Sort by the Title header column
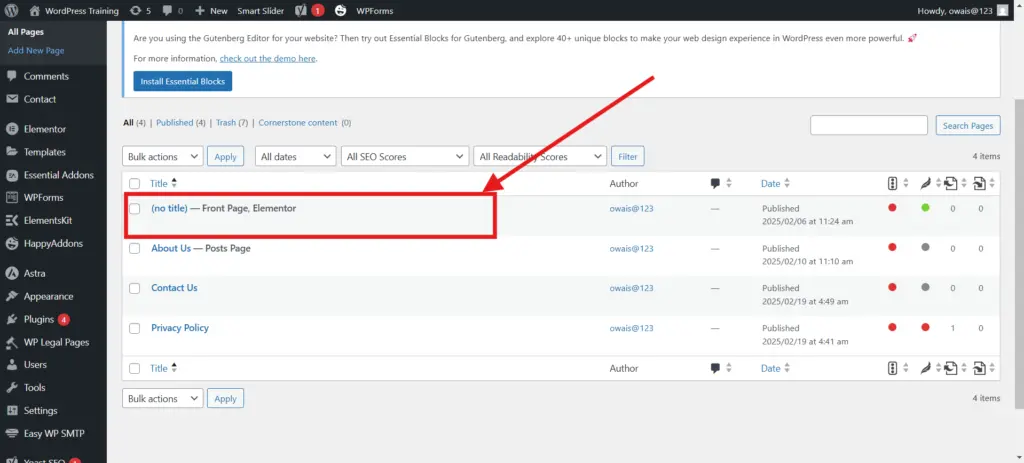The height and width of the screenshot is (463, 1024). (164, 184)
